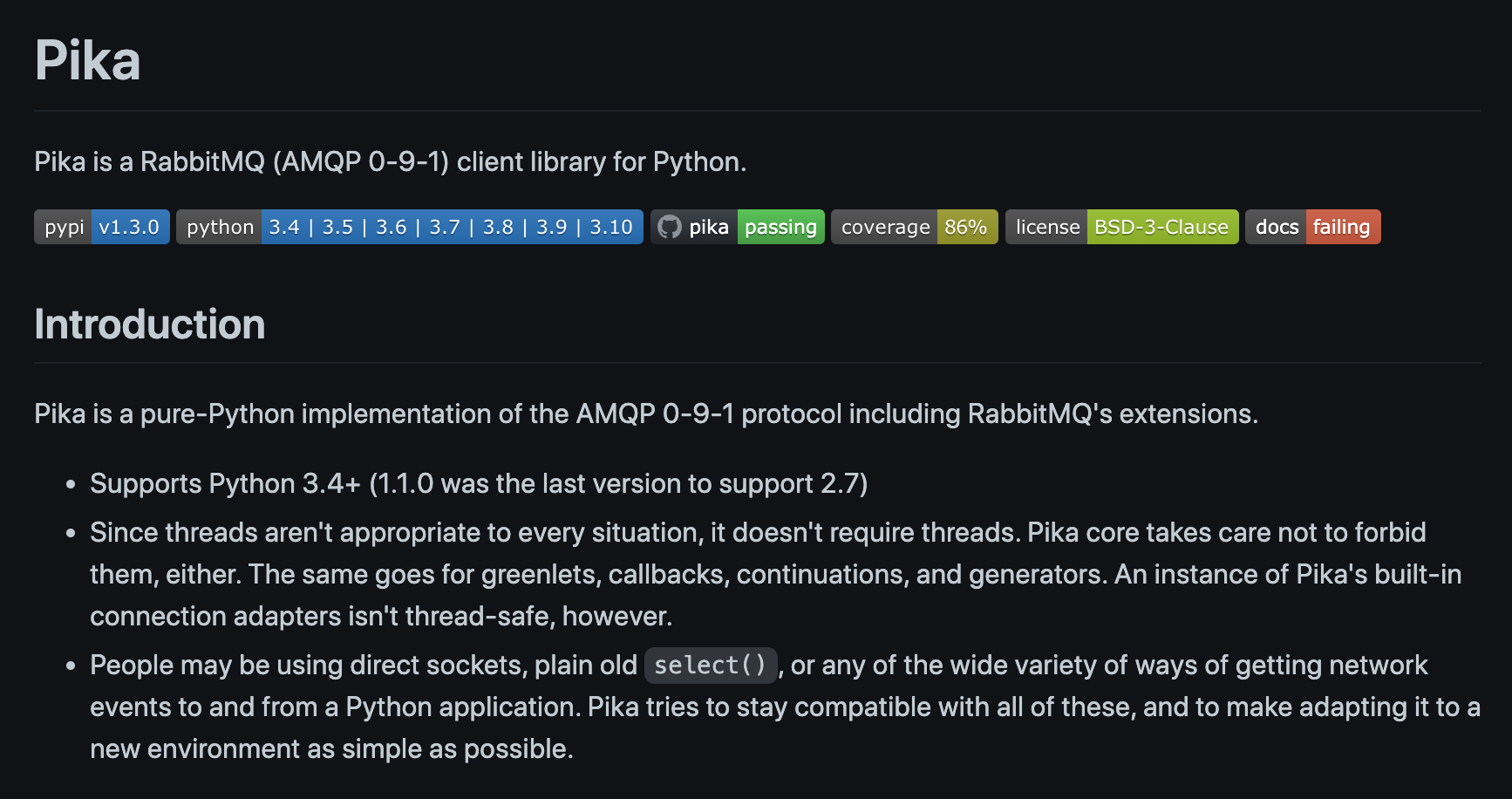Click the Pika main heading
The image size is (1512, 799).
click(87, 60)
